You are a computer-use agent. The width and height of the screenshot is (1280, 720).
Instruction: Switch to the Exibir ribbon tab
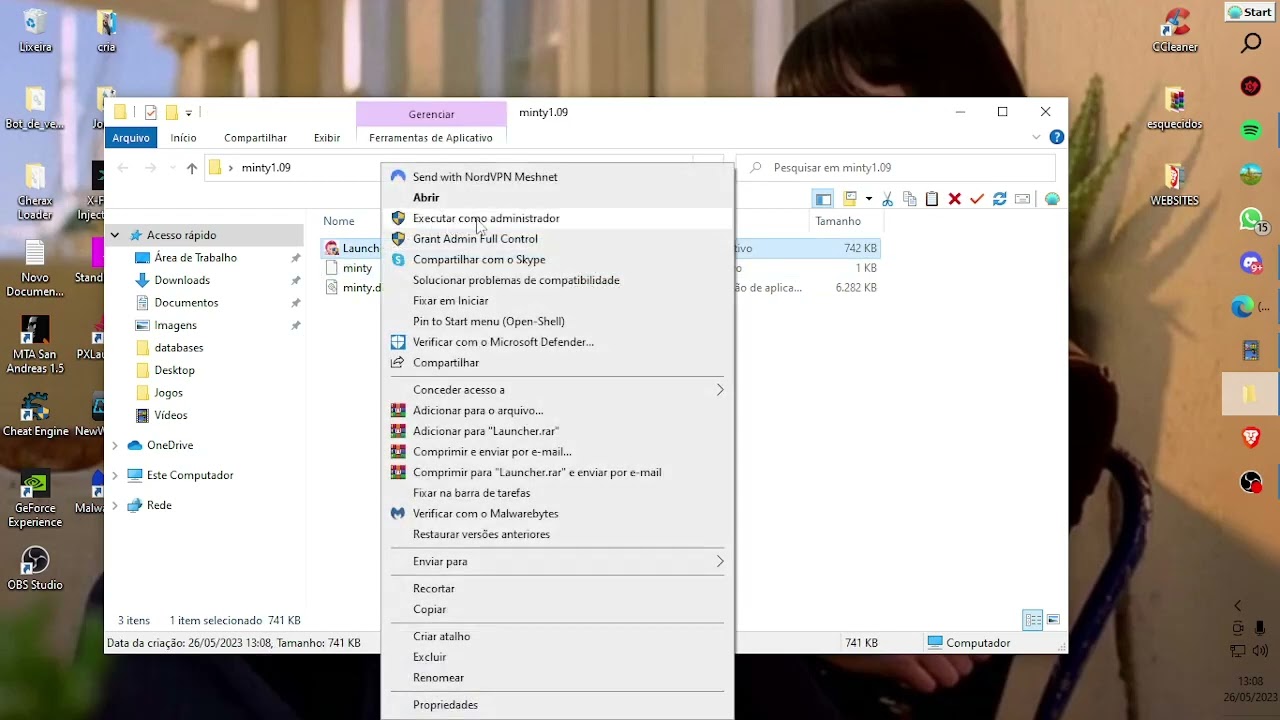tap(327, 138)
